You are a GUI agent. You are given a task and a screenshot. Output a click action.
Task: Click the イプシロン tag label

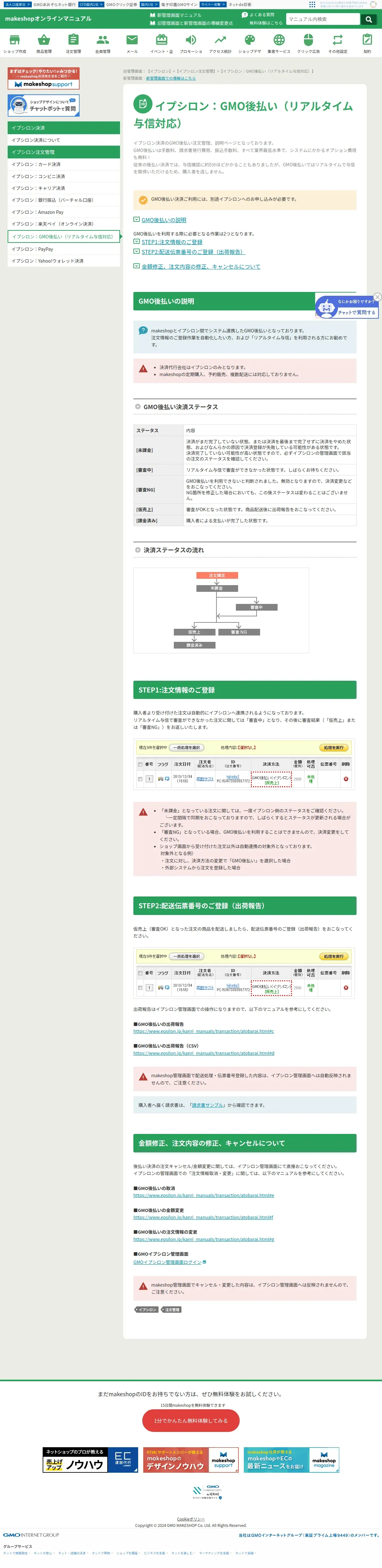tap(147, 1310)
